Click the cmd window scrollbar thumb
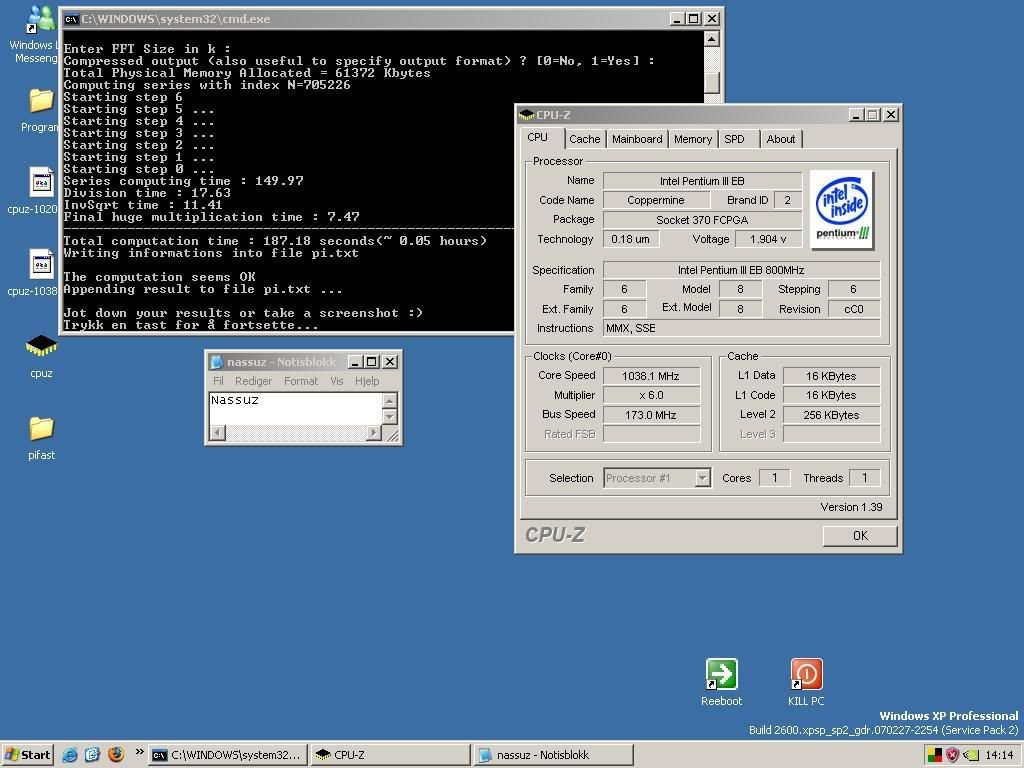 click(x=711, y=82)
